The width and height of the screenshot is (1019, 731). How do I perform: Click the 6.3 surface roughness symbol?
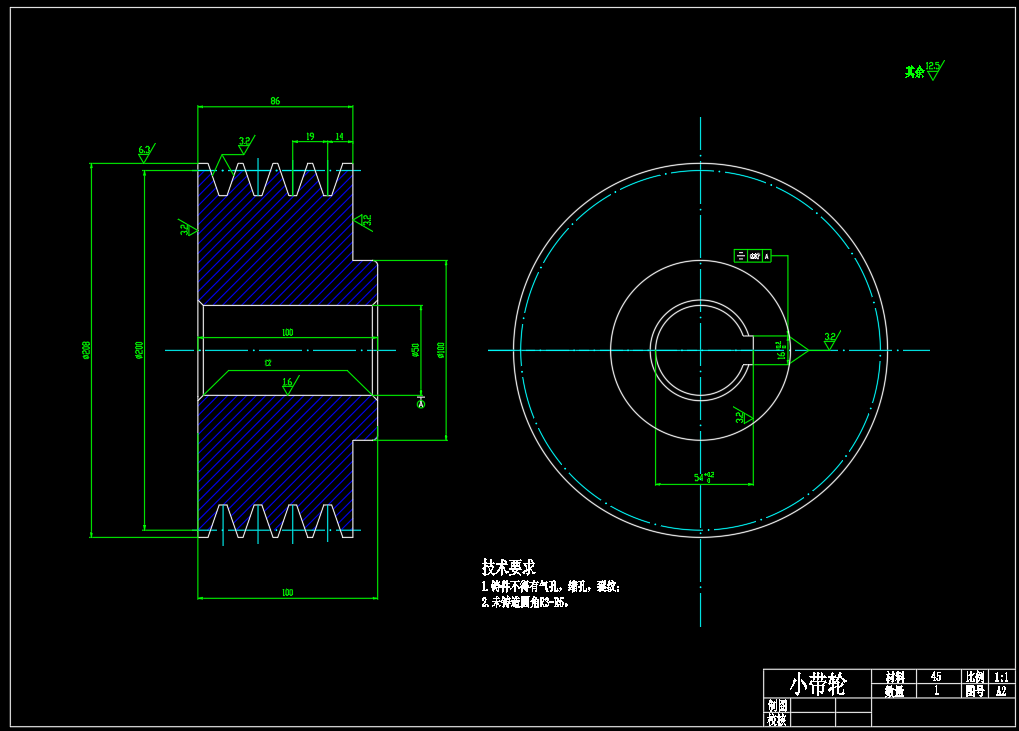144,153
